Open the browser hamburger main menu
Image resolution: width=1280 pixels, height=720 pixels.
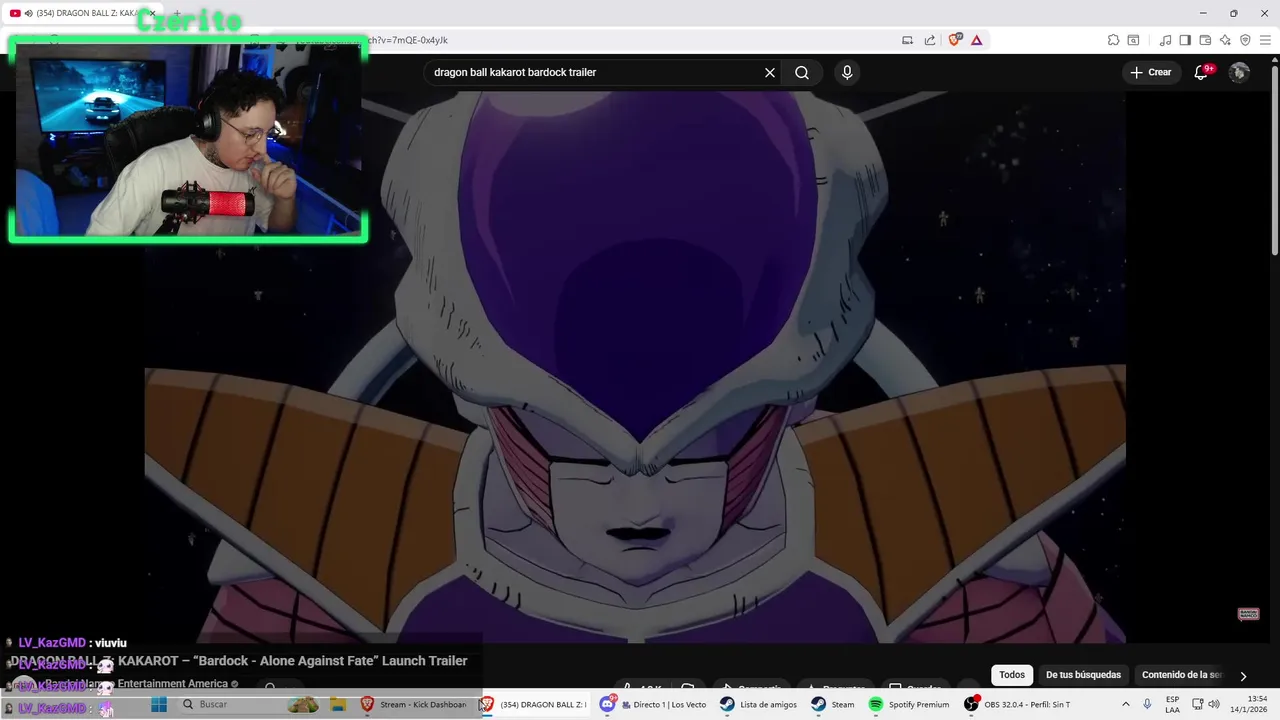pos(1265,40)
